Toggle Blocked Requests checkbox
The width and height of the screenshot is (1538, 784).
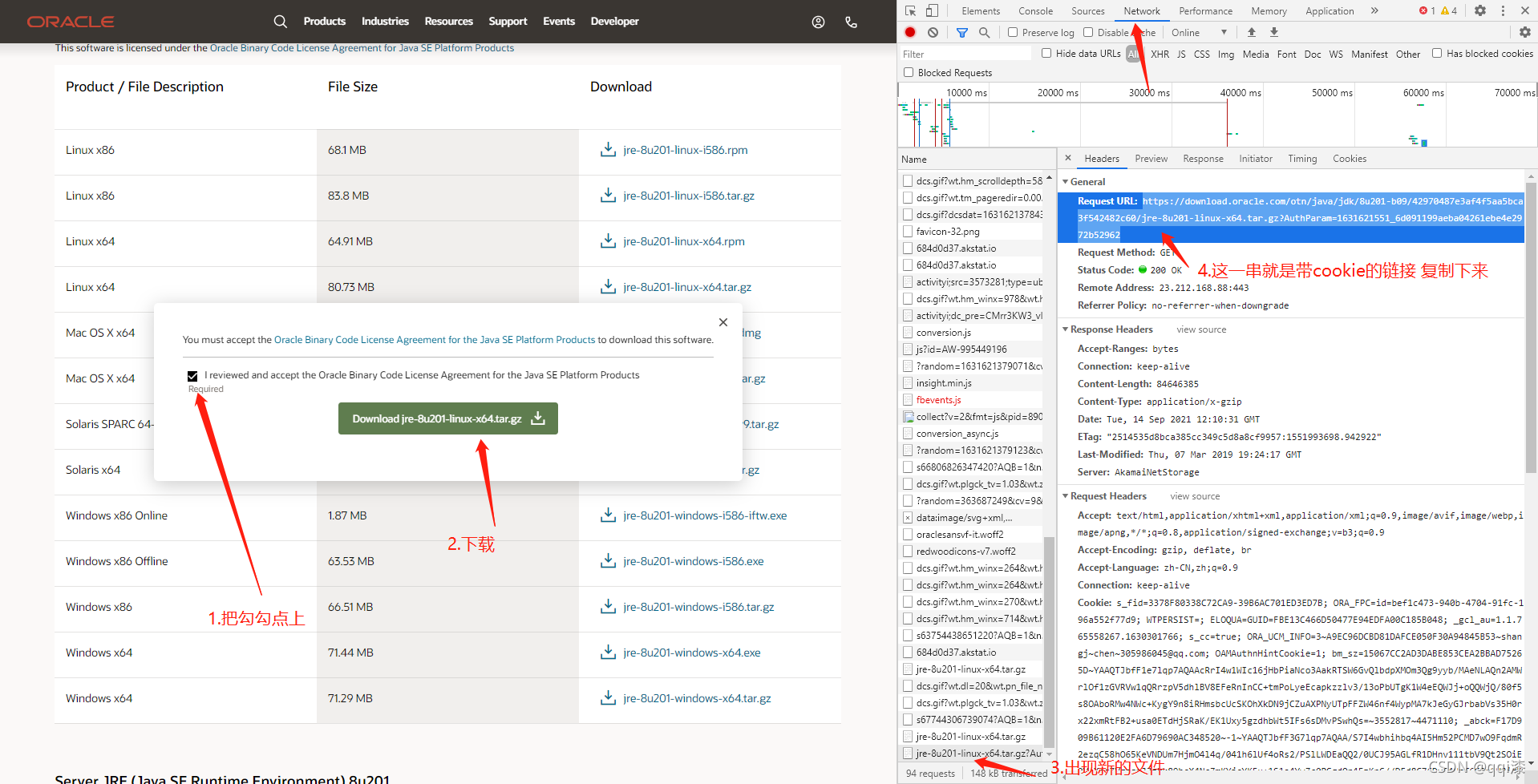(x=909, y=72)
